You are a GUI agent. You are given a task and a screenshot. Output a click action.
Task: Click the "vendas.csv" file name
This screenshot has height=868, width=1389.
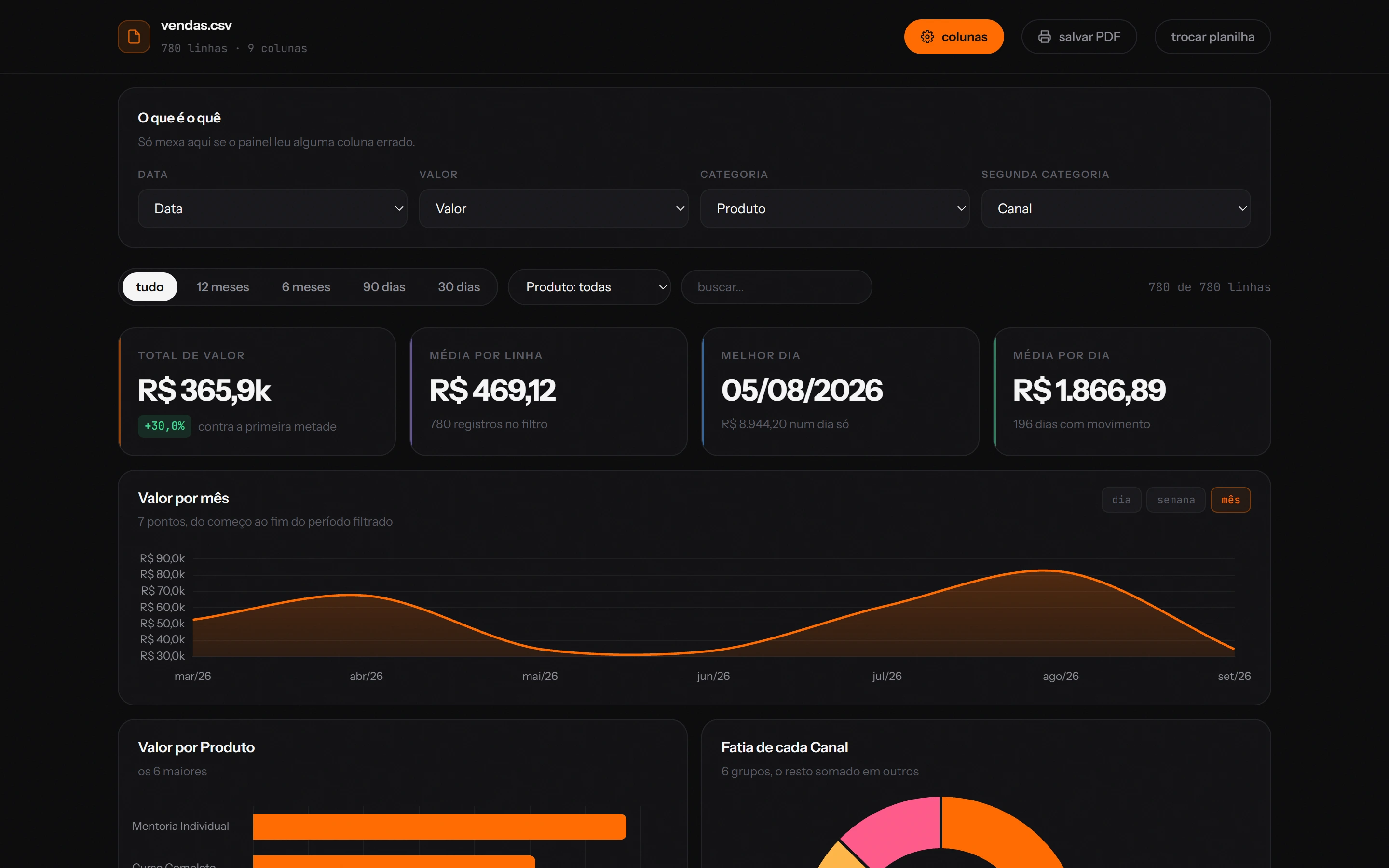point(196,25)
